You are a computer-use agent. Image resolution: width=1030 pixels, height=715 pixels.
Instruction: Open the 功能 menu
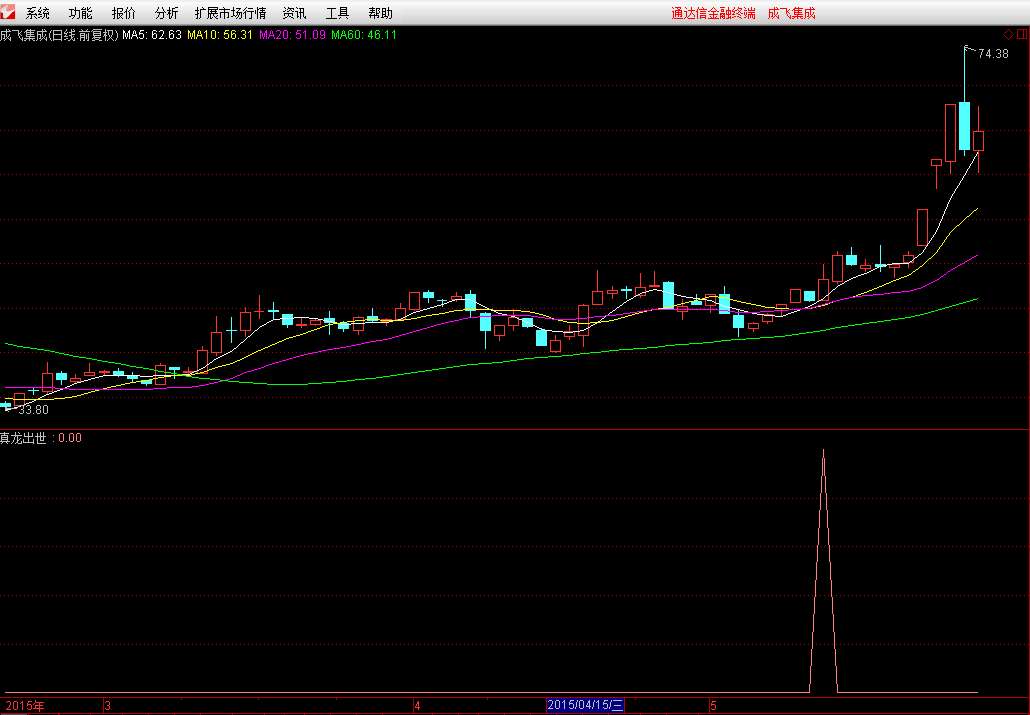click(81, 13)
